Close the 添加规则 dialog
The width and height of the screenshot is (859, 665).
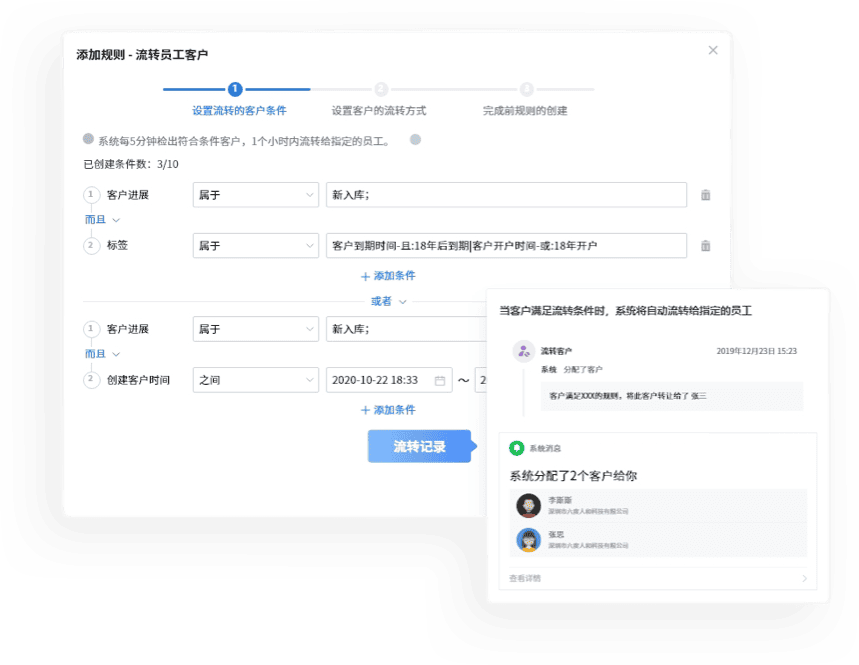click(x=712, y=50)
